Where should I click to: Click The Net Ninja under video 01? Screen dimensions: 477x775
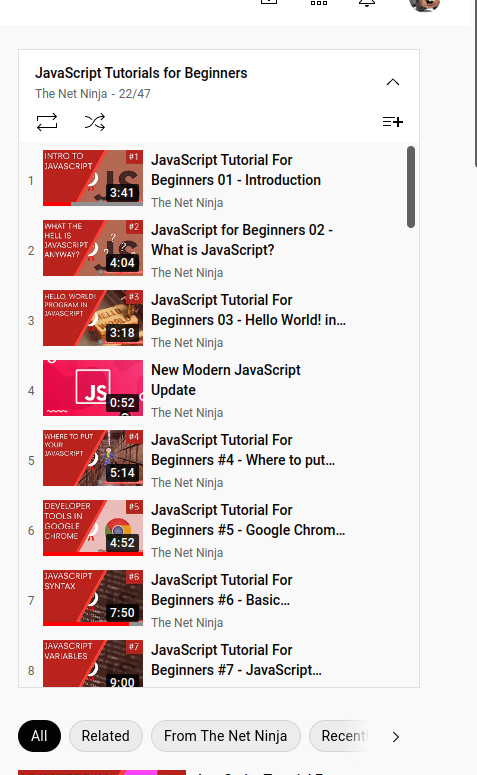pyautogui.click(x=187, y=203)
